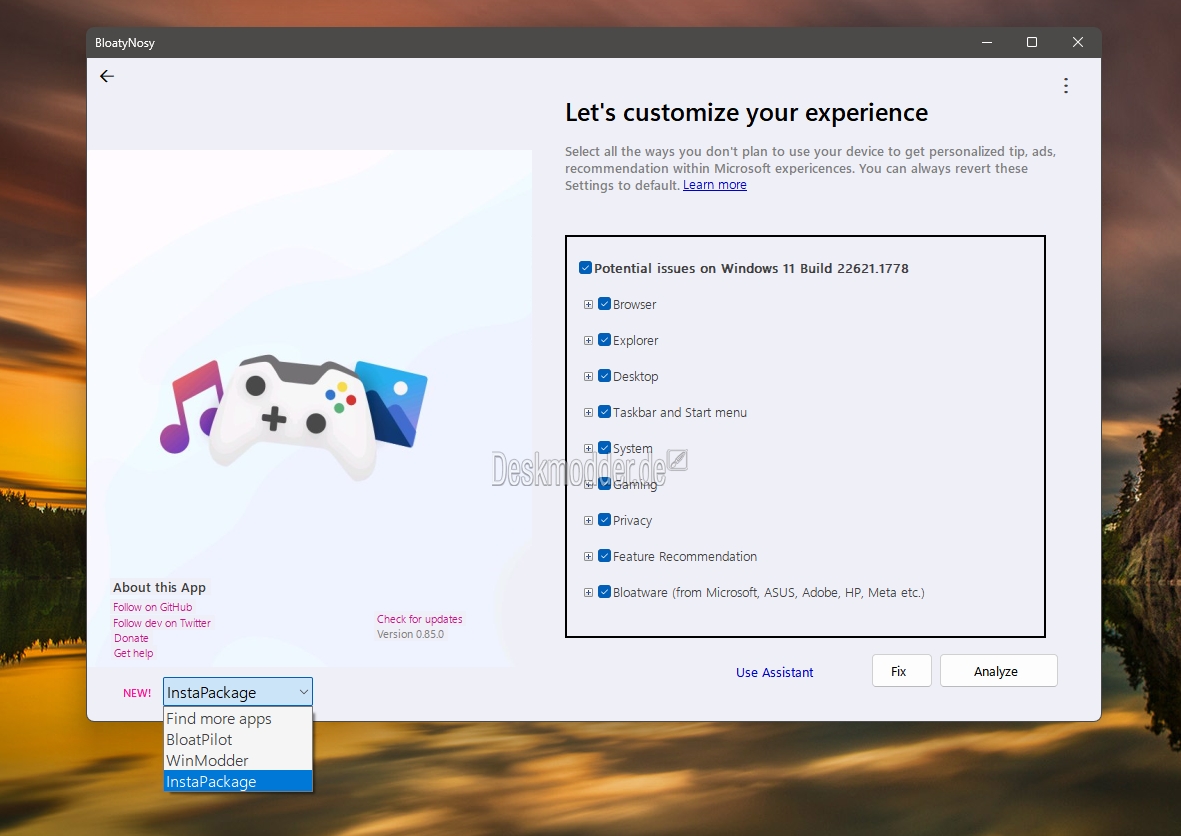Expand the Browser tree node
Screen dimensions: 1181x836
point(588,305)
